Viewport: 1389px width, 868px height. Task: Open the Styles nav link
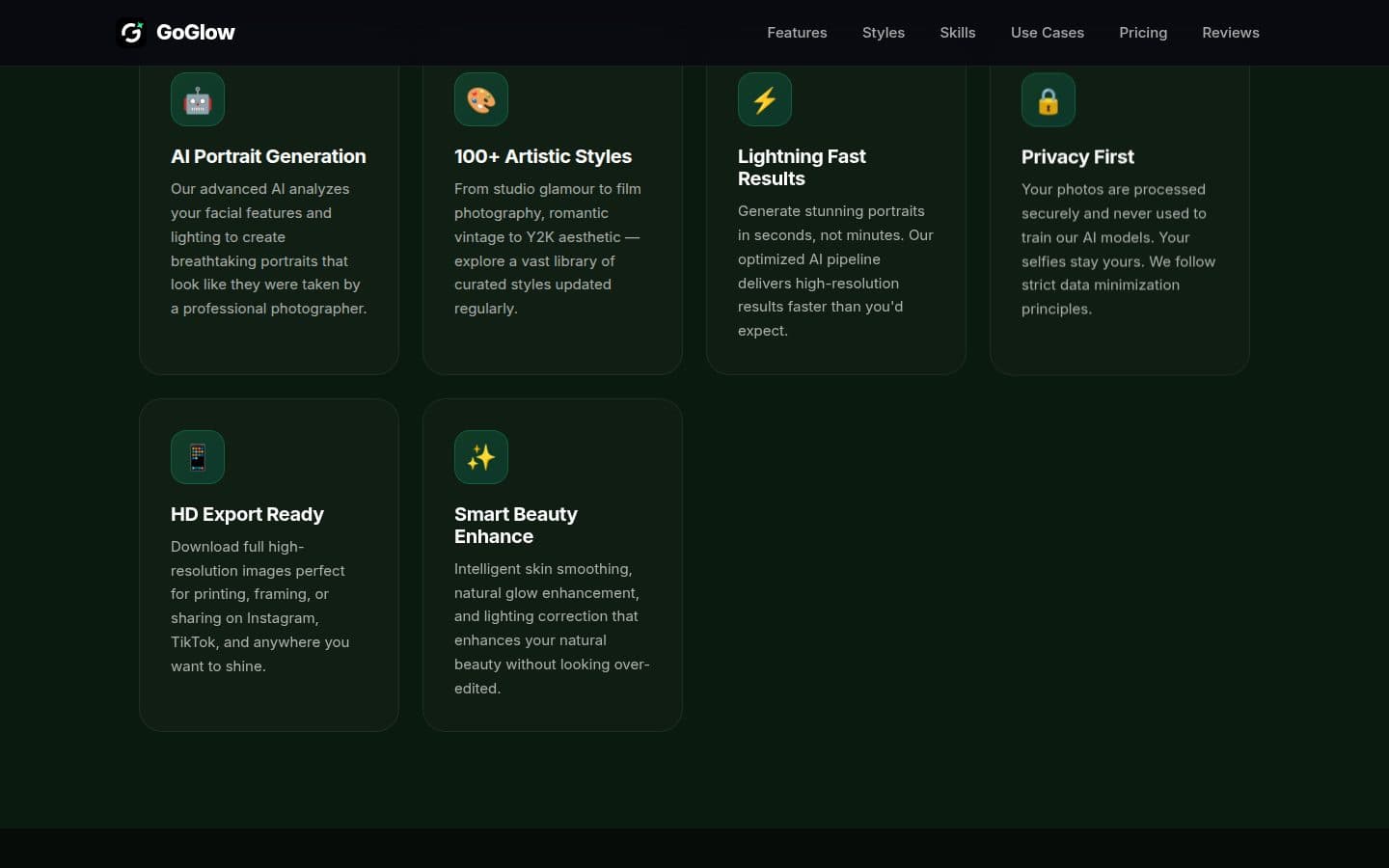[x=884, y=33]
